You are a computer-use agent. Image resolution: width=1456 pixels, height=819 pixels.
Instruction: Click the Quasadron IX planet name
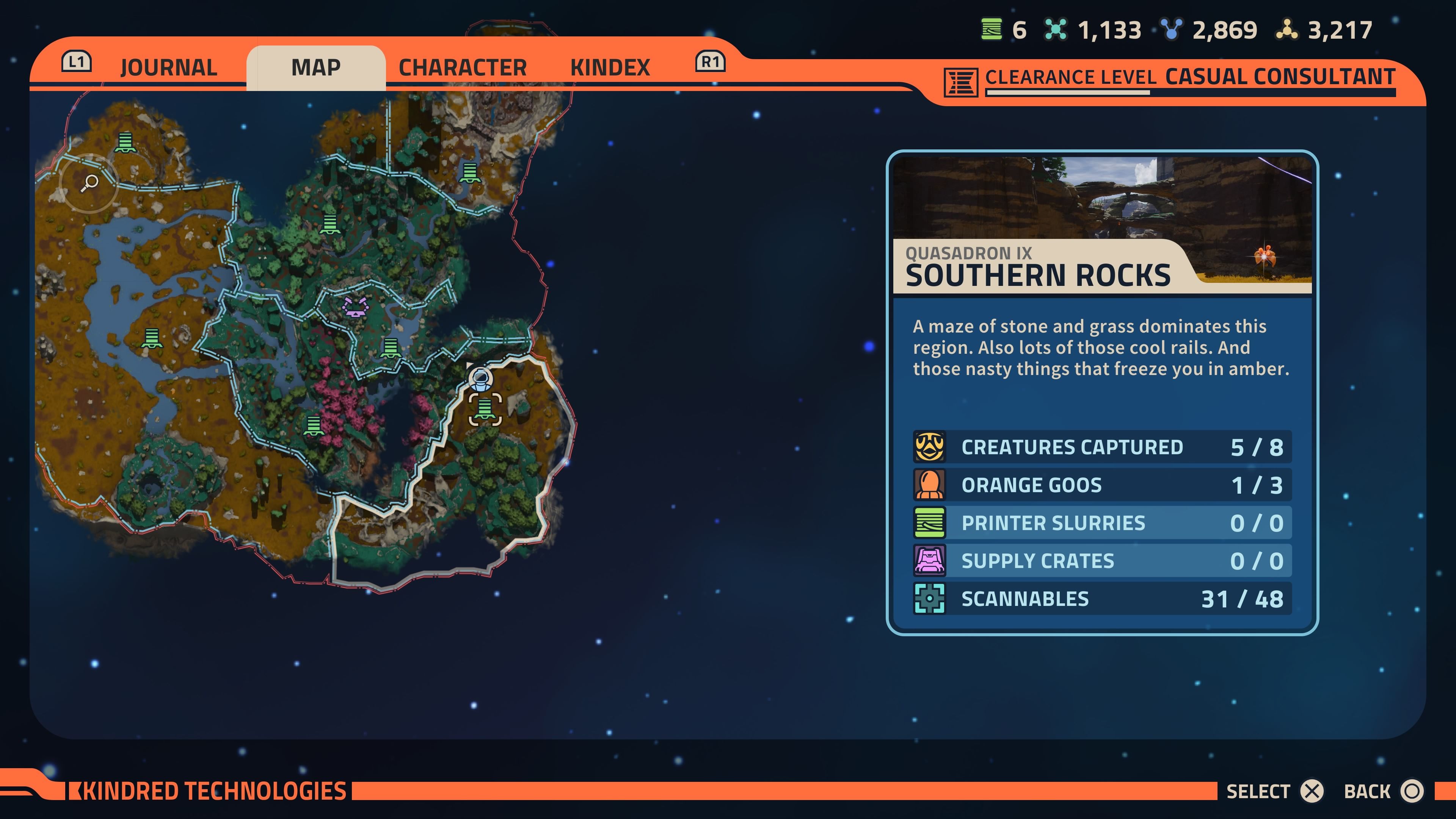click(969, 253)
